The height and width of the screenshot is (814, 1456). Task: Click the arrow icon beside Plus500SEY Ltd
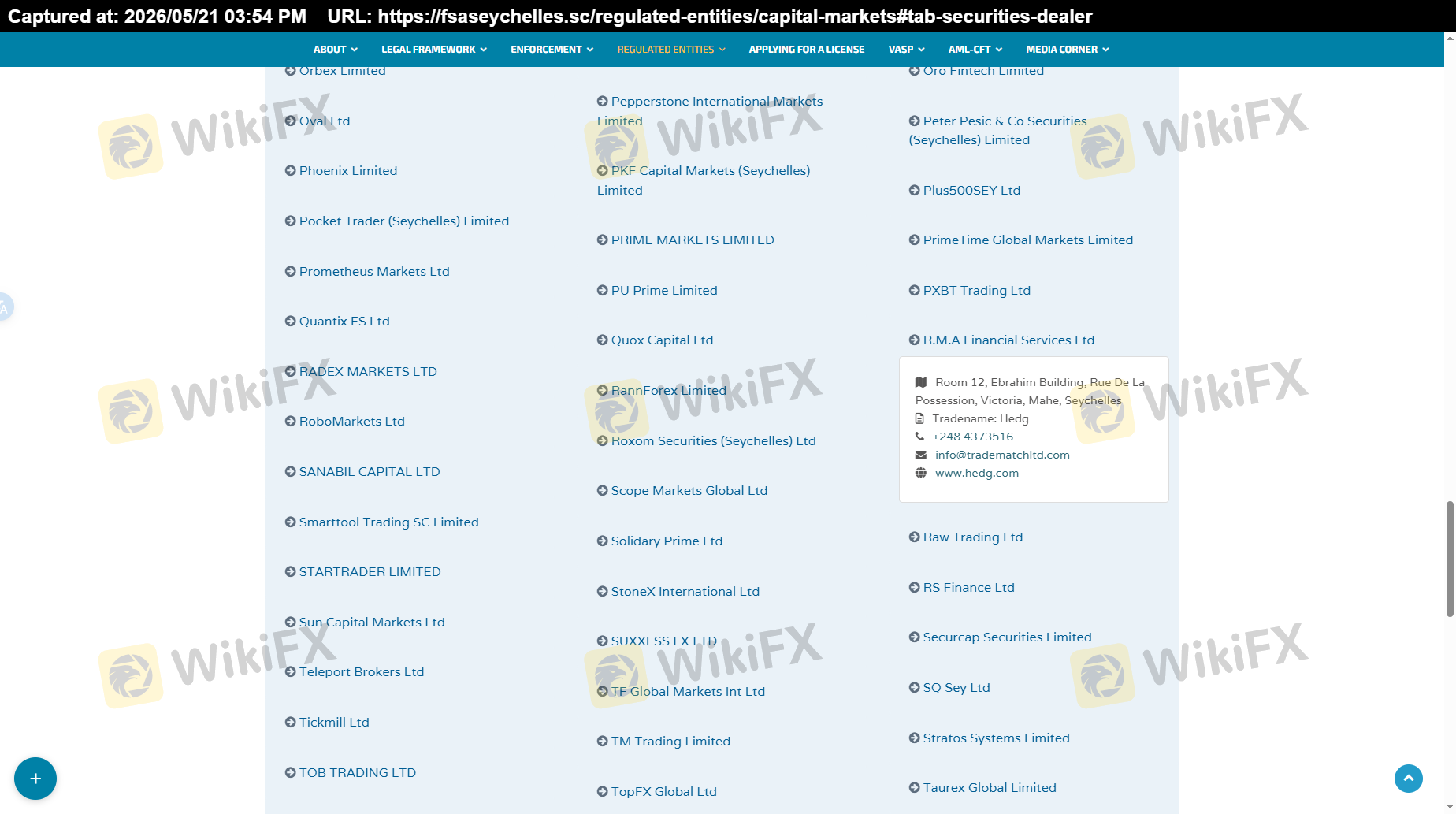[x=914, y=190]
